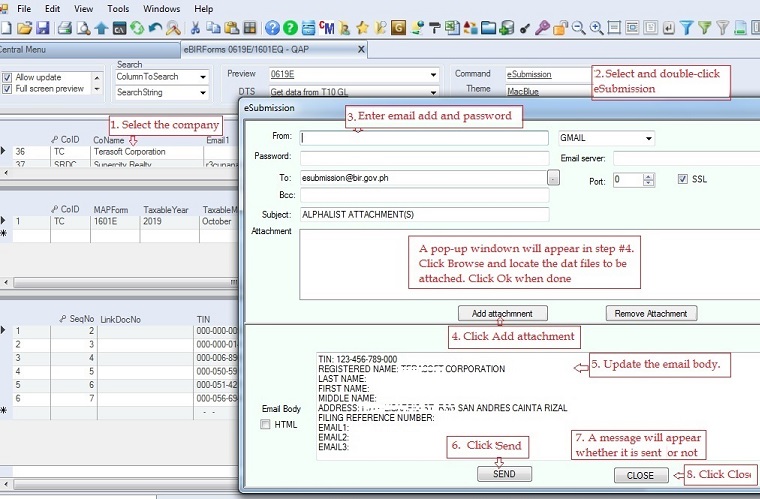Image resolution: width=760 pixels, height=499 pixels.
Task: Click the eSubmission command link
Action: (x=529, y=74)
